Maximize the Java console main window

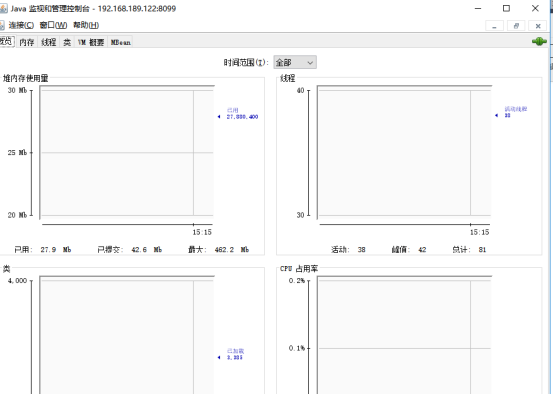coord(506,8)
